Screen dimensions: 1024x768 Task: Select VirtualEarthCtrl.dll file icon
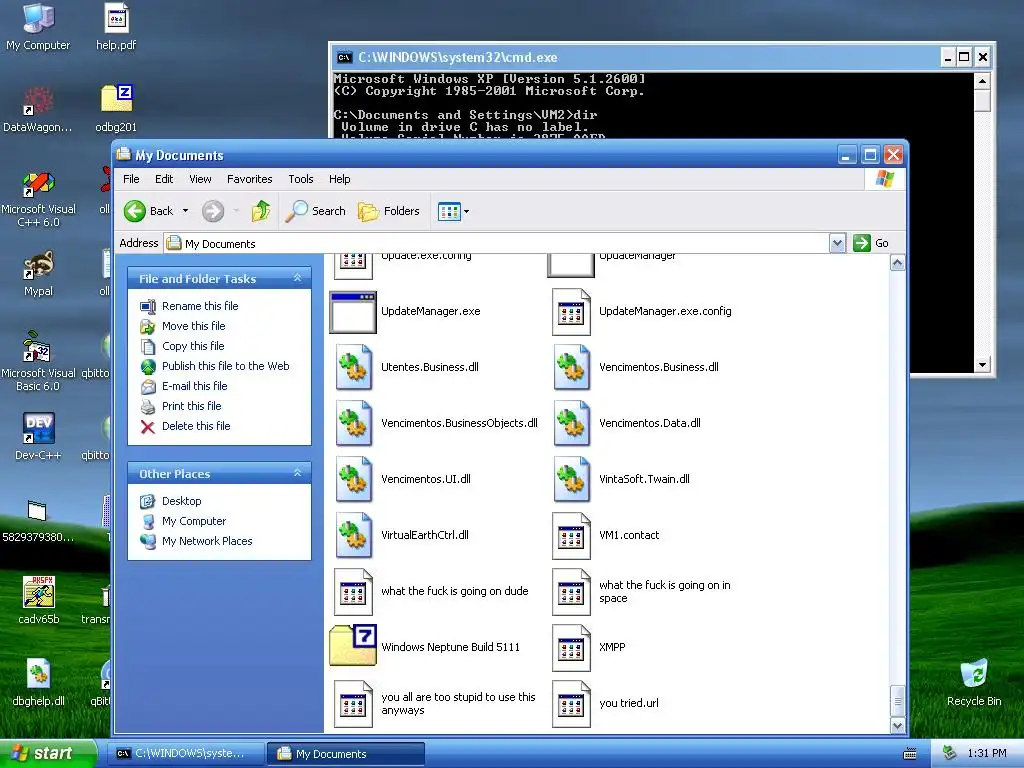coord(353,536)
